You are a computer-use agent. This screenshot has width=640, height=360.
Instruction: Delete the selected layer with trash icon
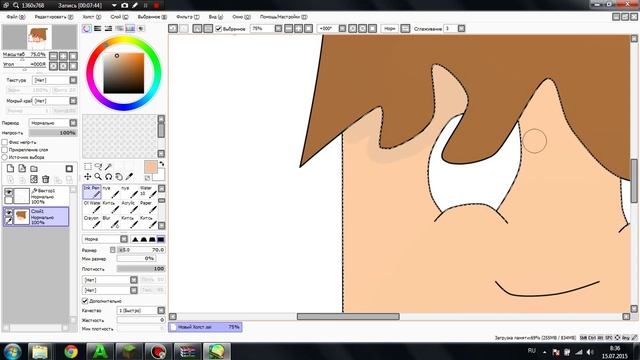(x=46, y=179)
